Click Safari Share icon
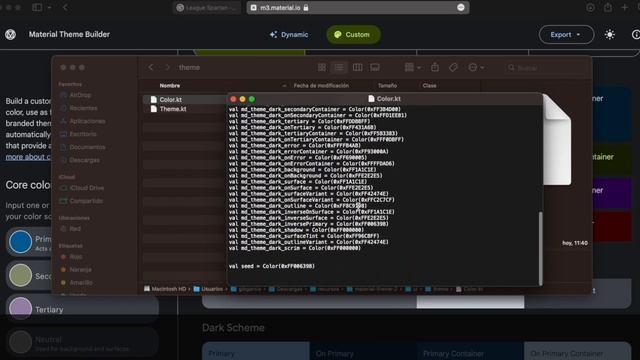This screenshot has width=640, height=360. 608,7
